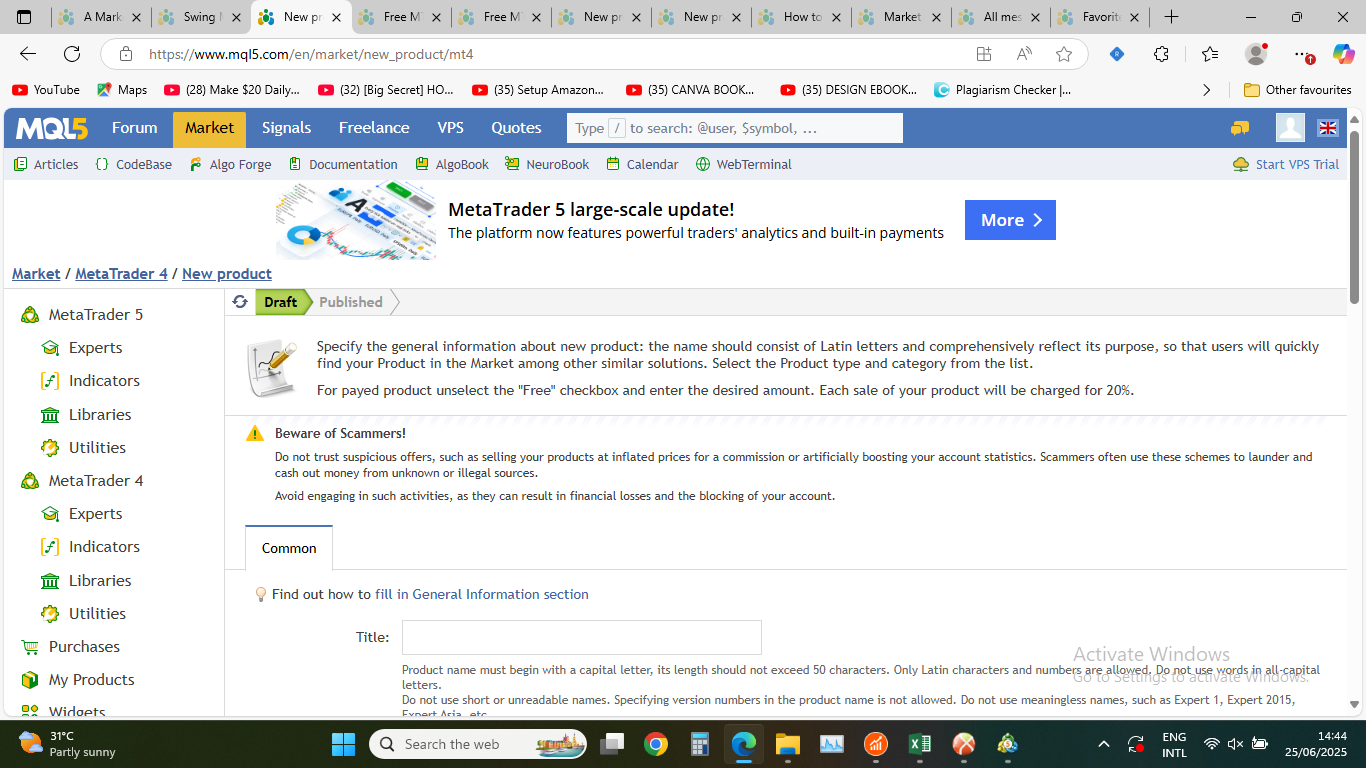
Task: Open the VPS menu item
Action: tap(450, 128)
